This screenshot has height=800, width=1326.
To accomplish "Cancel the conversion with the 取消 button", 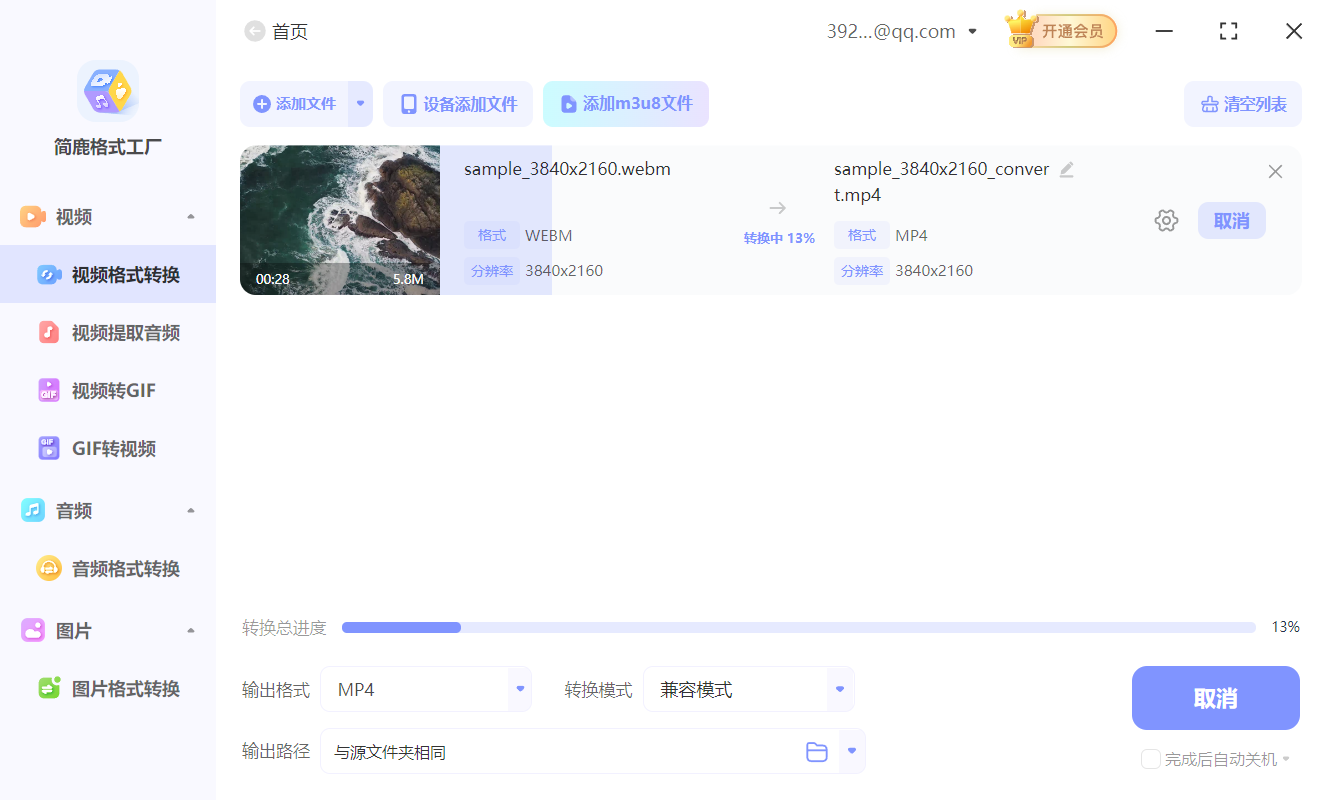I will (1215, 697).
